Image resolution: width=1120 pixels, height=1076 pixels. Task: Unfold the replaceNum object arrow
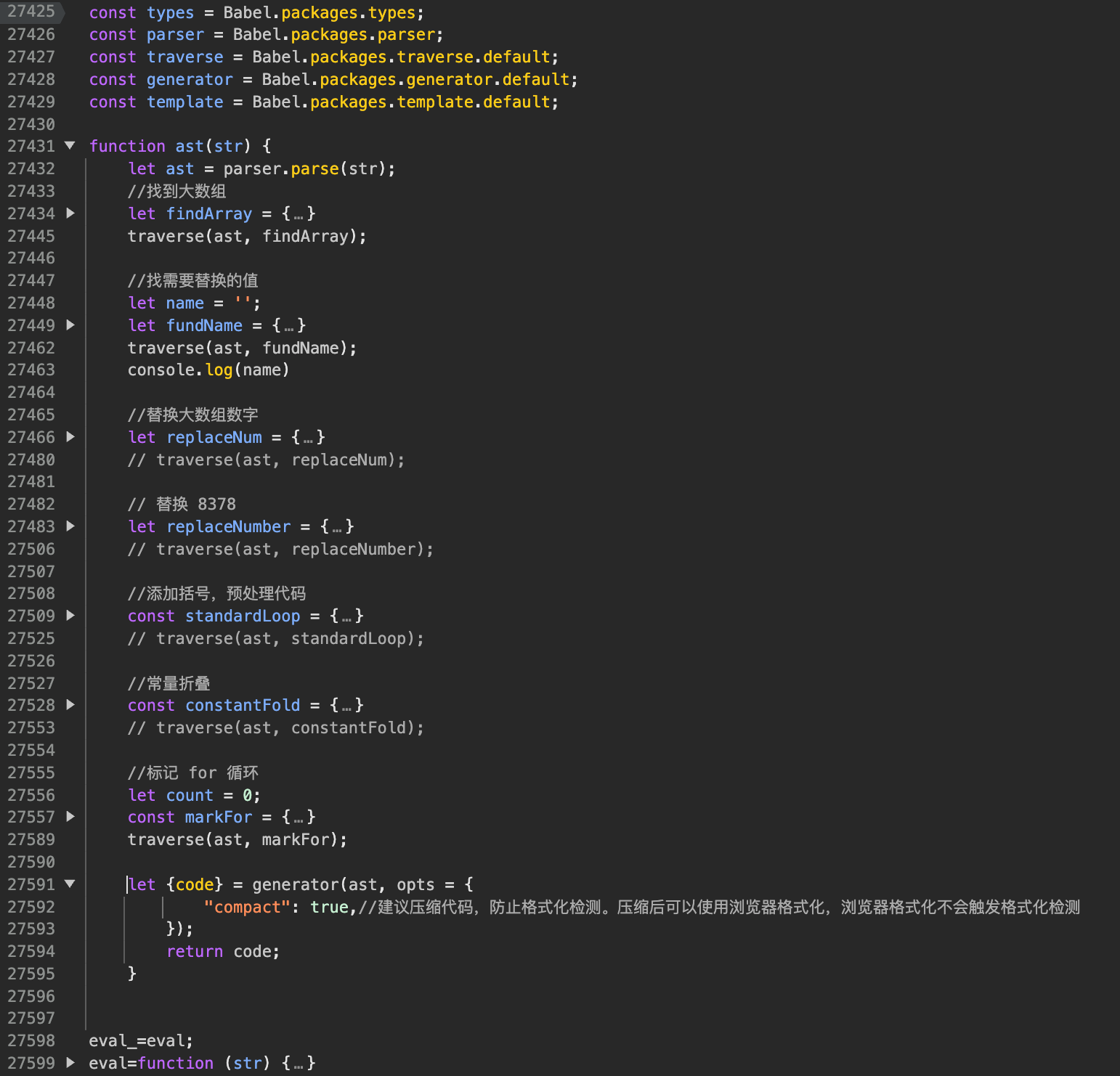coord(70,437)
